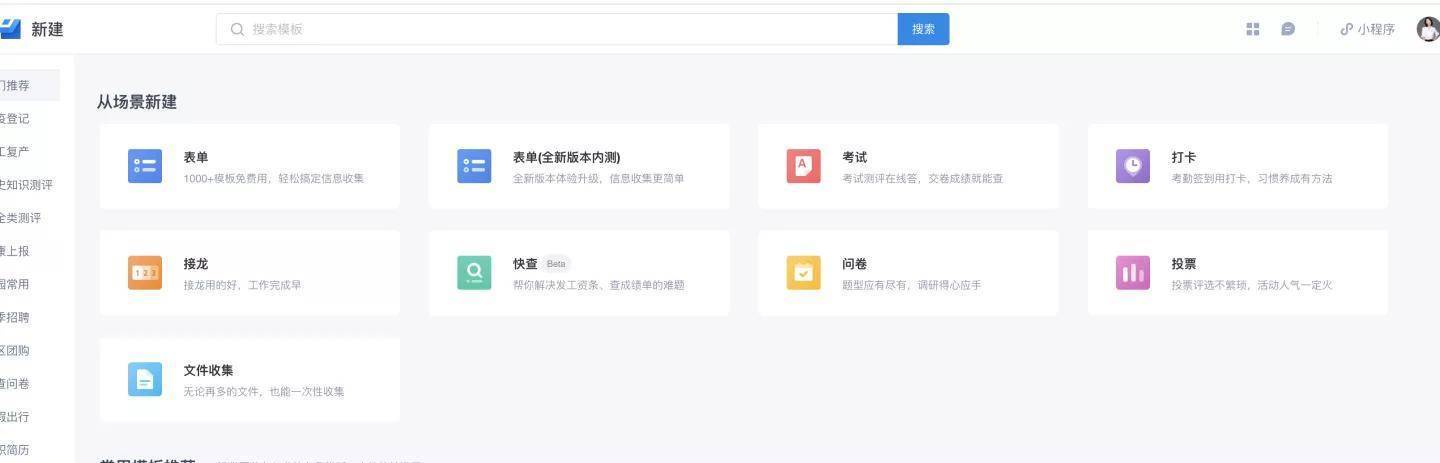Click the blue 表单 form icon

point(145,166)
